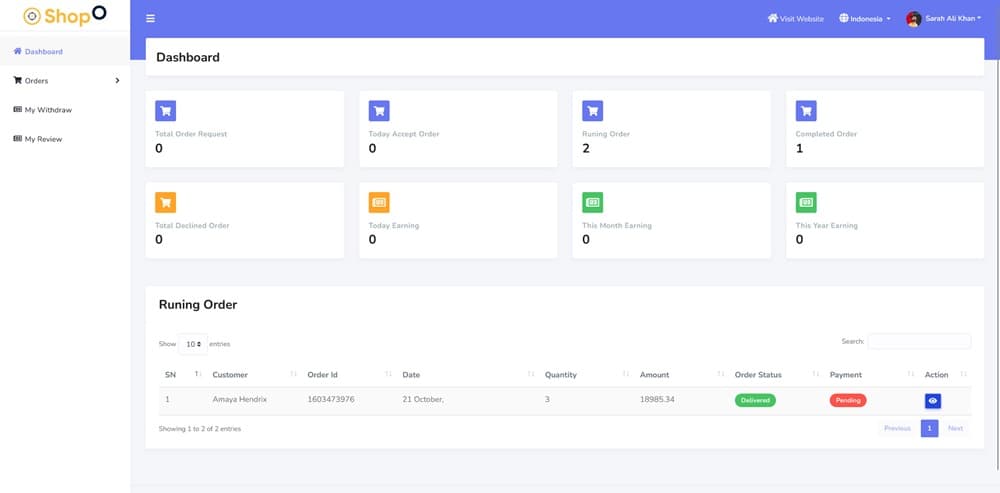Open the Indonesia language dropdown
This screenshot has height=493, width=1000.
864,18
